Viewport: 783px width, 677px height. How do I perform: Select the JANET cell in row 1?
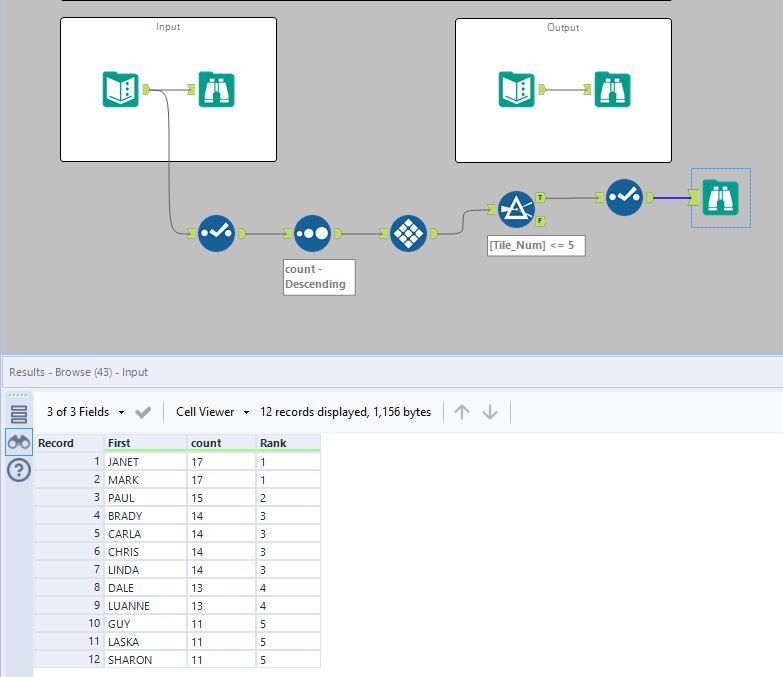(x=145, y=462)
